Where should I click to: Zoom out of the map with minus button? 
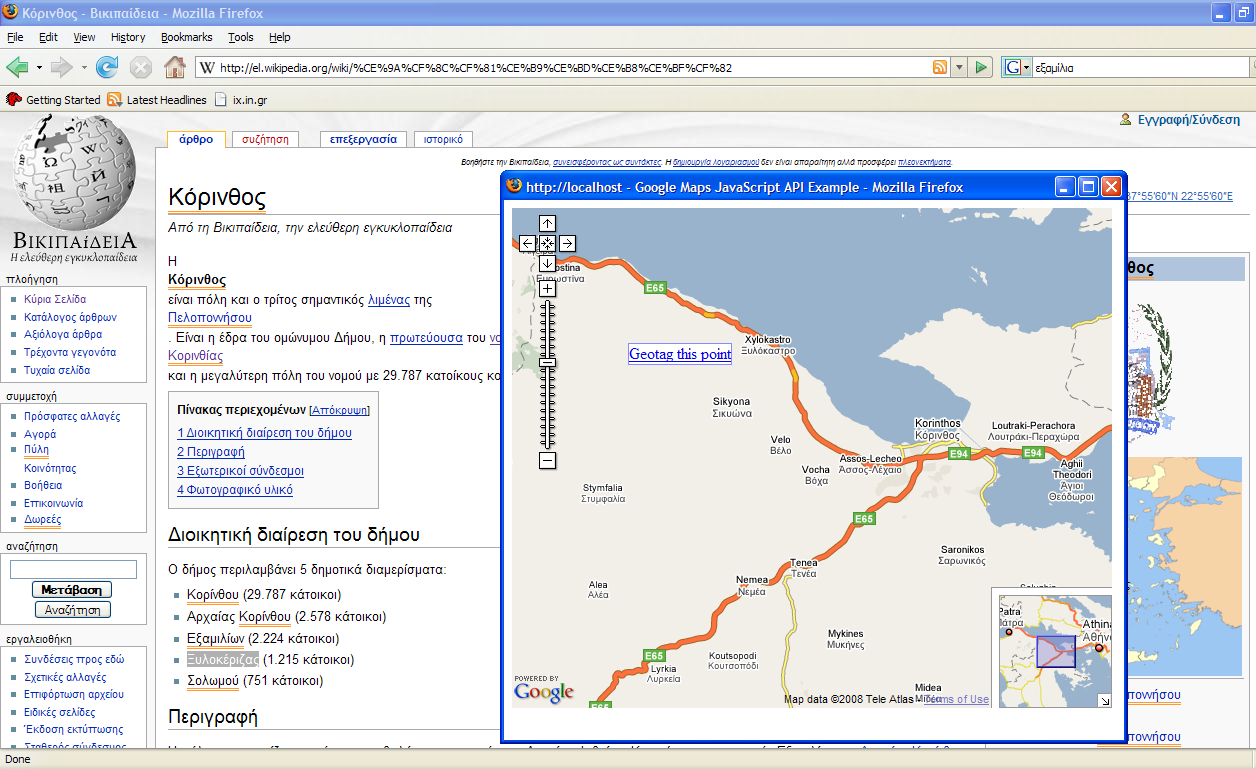tap(547, 461)
